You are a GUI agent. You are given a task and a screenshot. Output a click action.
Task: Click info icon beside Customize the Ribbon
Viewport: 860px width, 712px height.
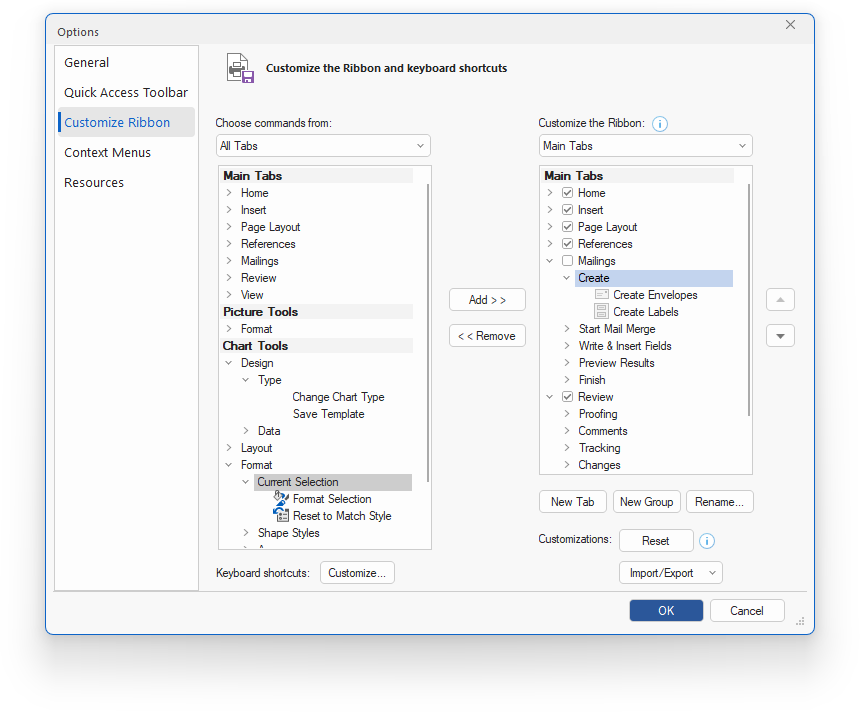pos(660,124)
